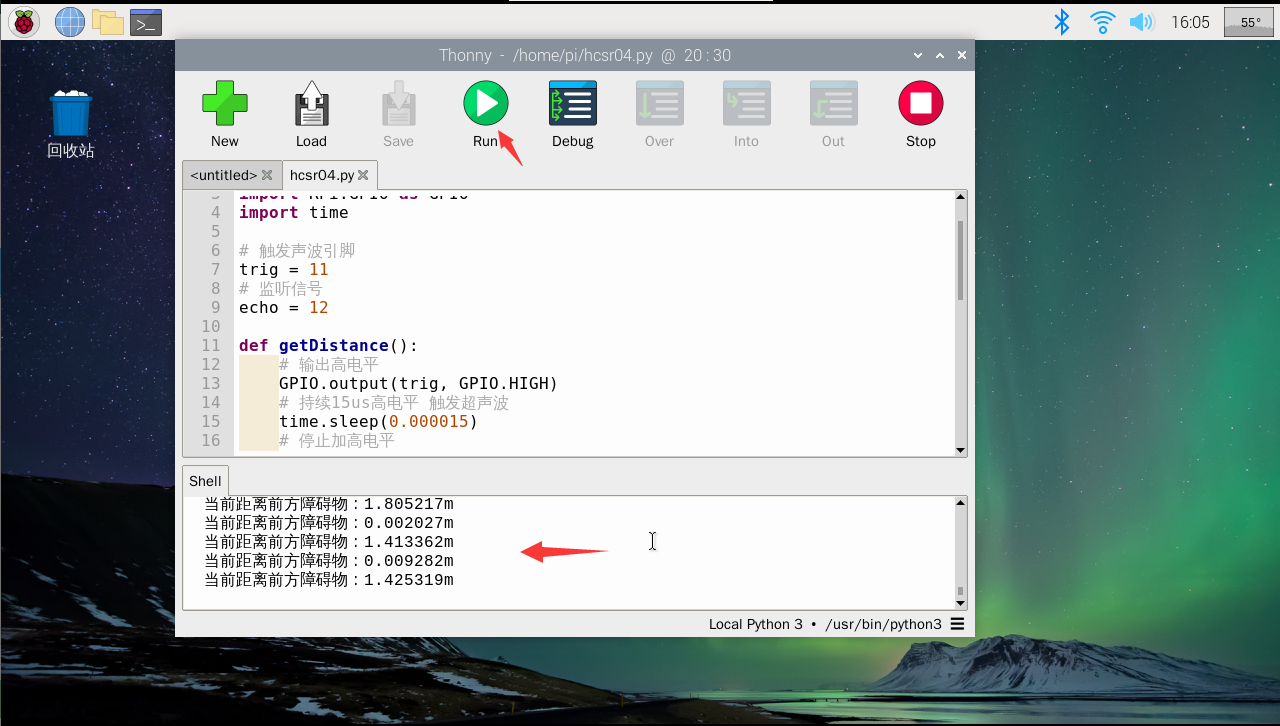Launch the terminal from taskbar
The image size is (1280, 726).
[x=146, y=22]
